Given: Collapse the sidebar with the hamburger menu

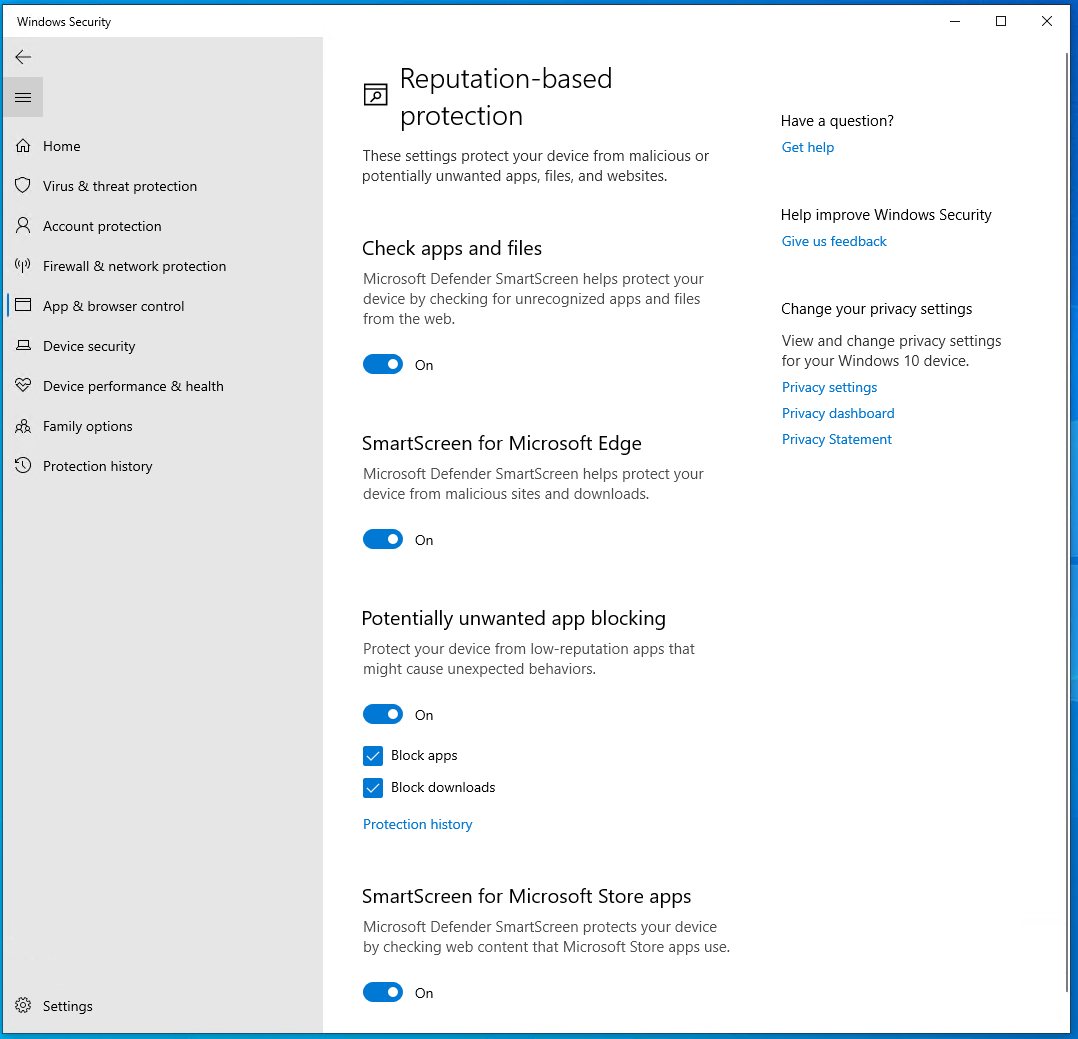Looking at the screenshot, I should point(23,97).
